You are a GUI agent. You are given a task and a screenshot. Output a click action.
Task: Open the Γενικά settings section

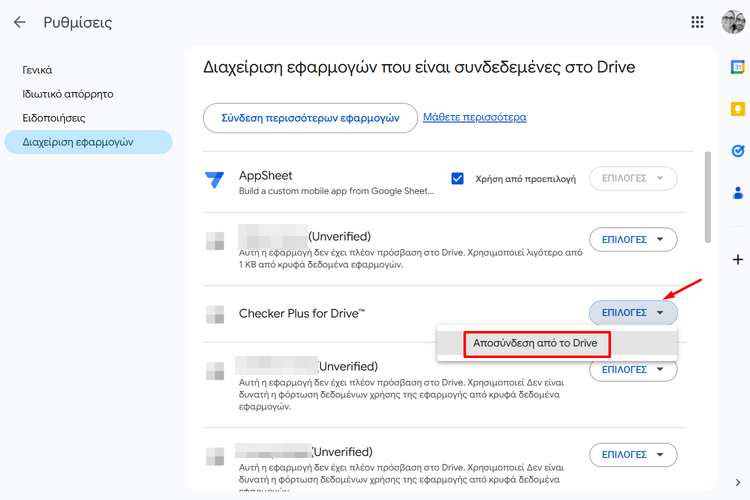[x=37, y=70]
